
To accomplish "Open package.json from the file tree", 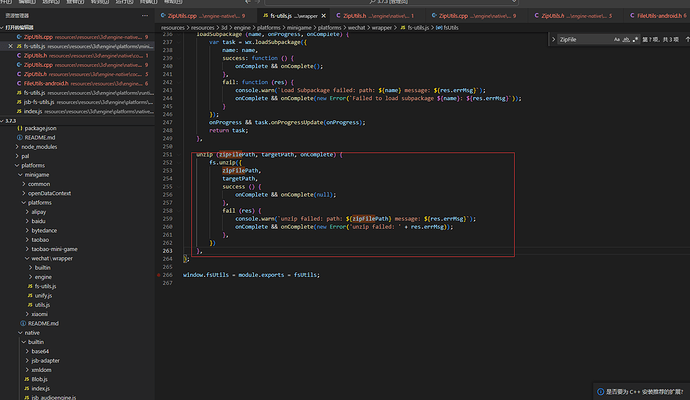I will pos(42,129).
